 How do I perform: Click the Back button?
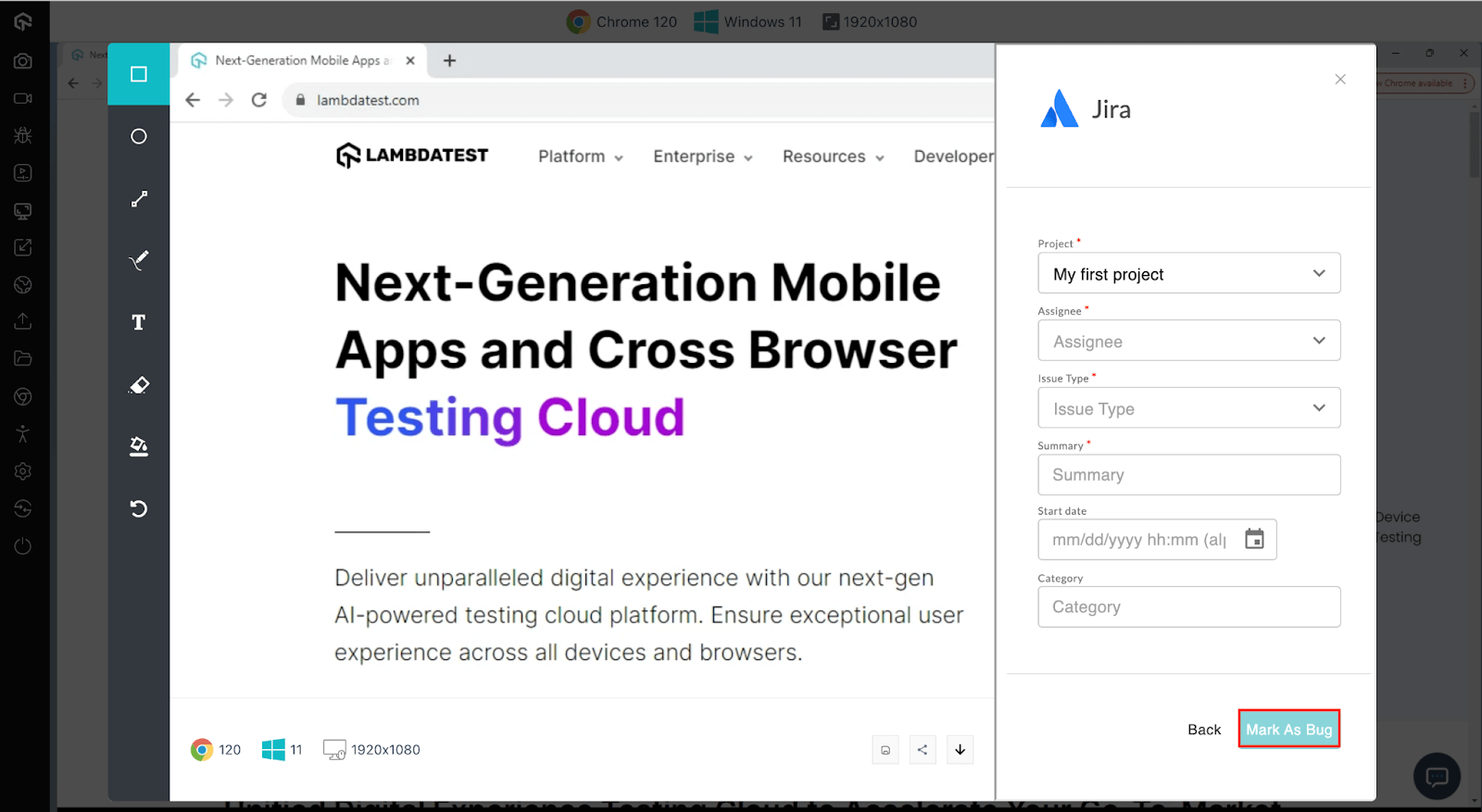[1204, 730]
